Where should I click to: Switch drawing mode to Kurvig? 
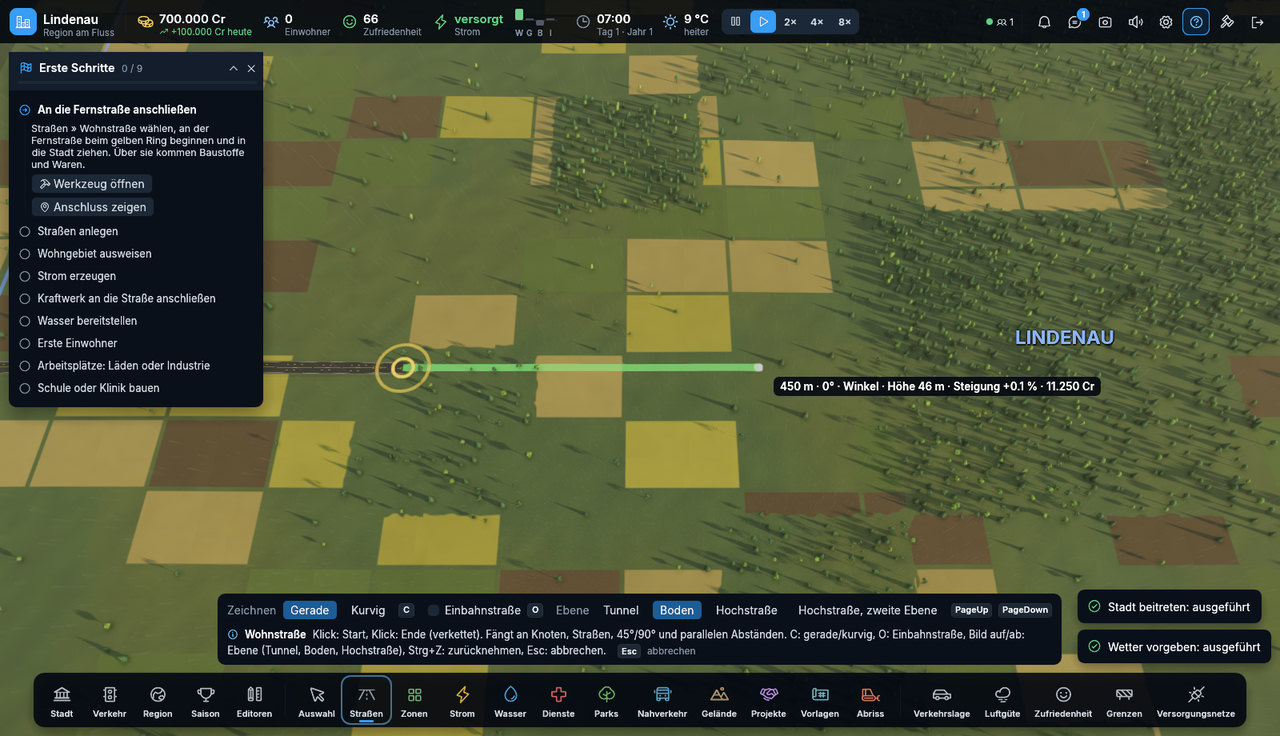(368, 610)
